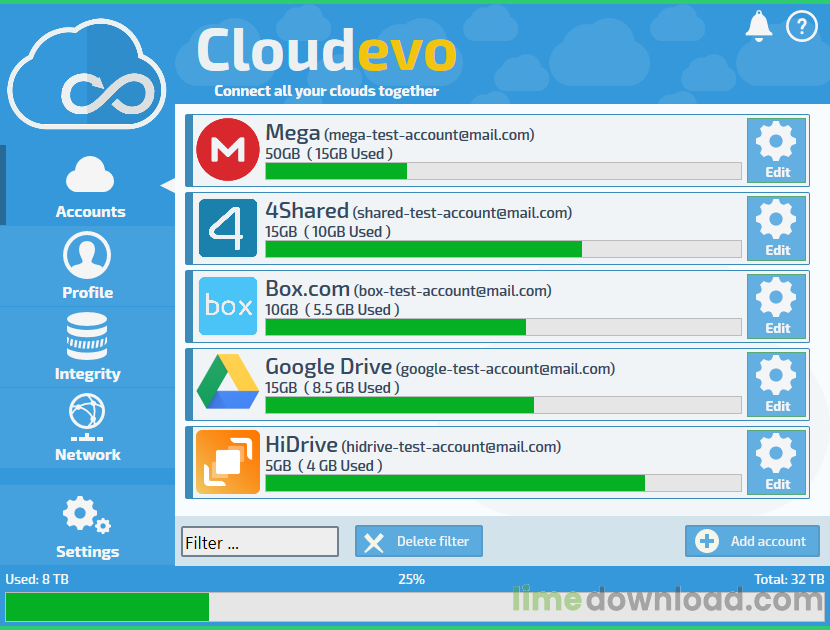This screenshot has height=630, width=830.
Task: Open the Accounts section in sidebar
Action: [x=88, y=185]
